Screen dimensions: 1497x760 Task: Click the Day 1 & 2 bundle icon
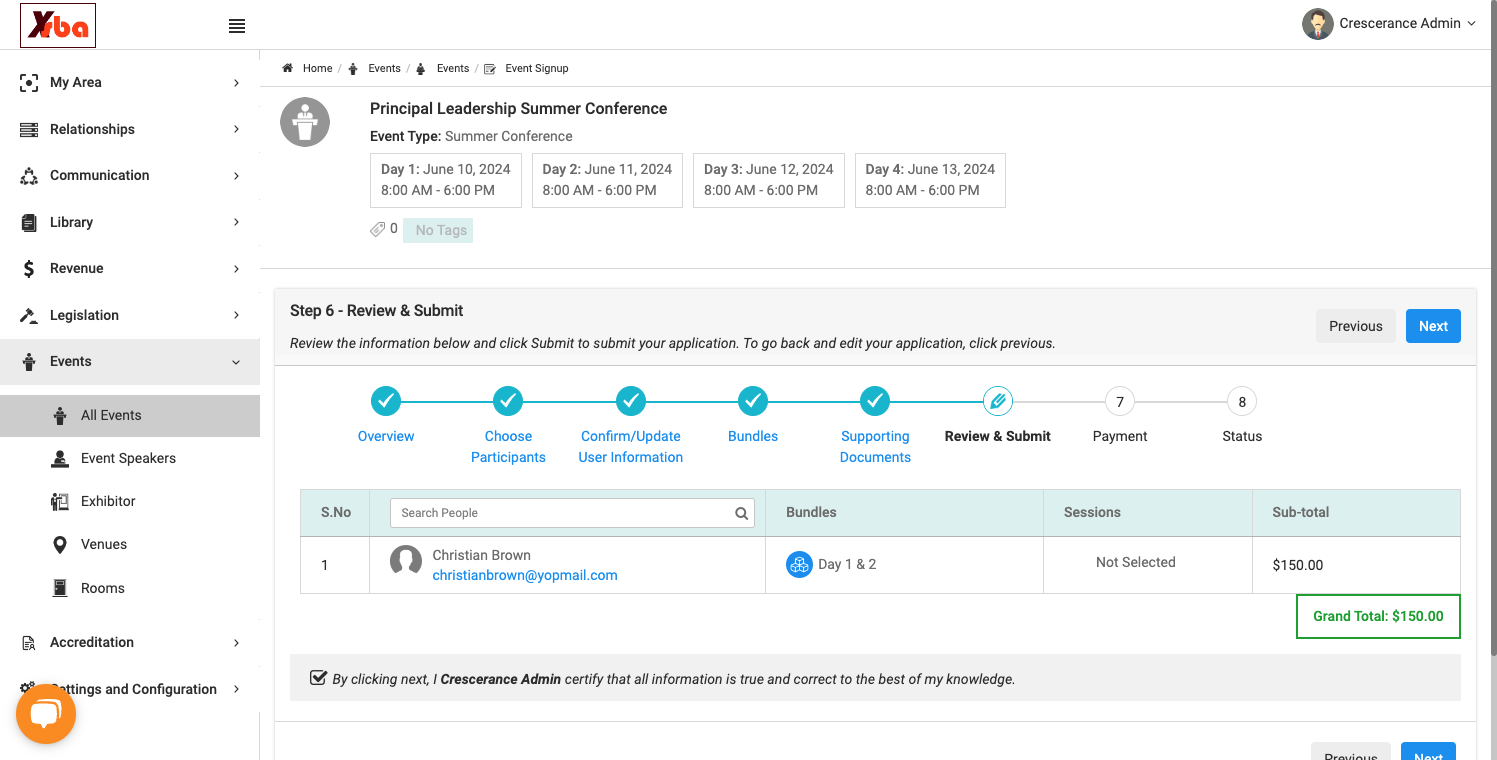click(799, 564)
